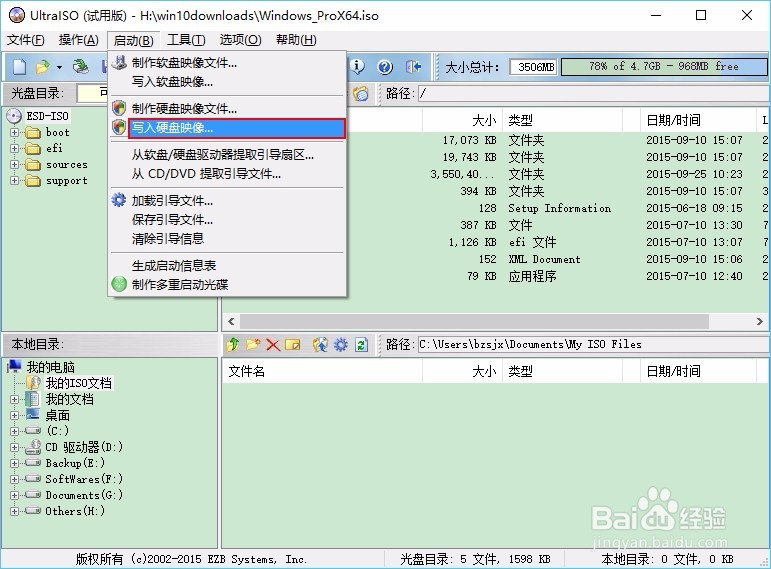
Task: Click the local New folder icon
Action: pos(253,345)
